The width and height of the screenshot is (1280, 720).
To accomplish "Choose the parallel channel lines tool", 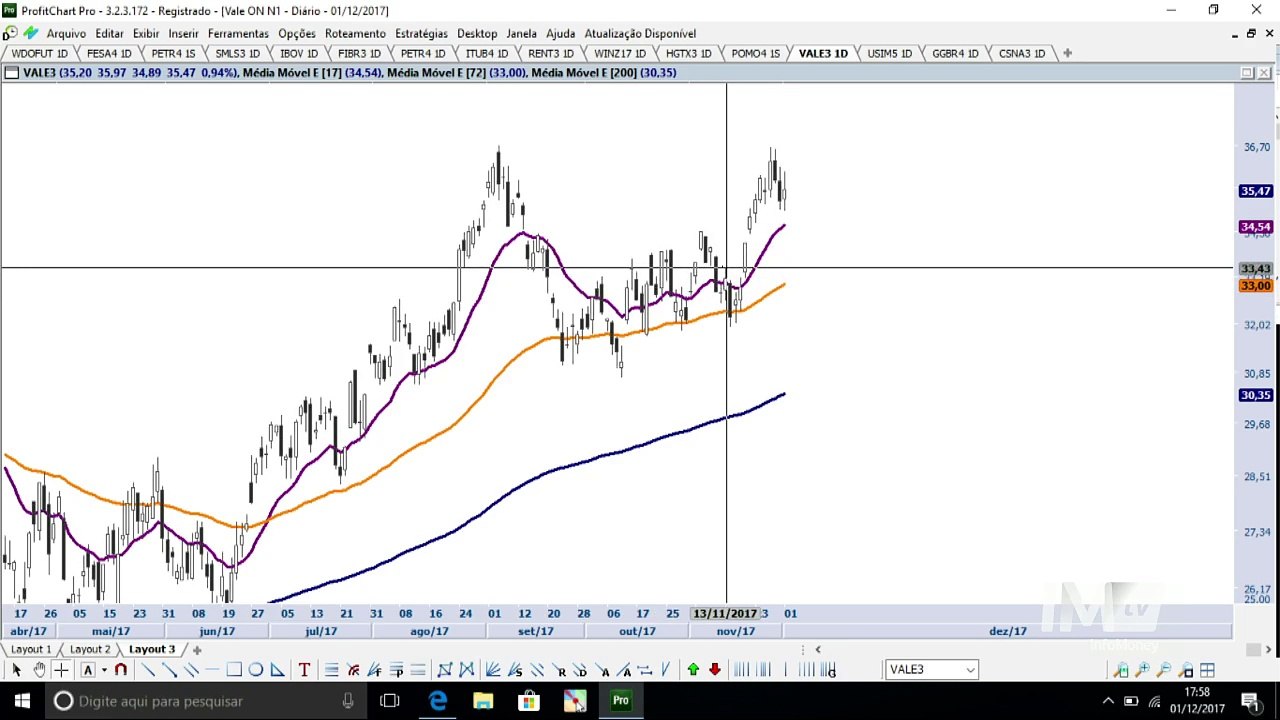I will point(190,670).
